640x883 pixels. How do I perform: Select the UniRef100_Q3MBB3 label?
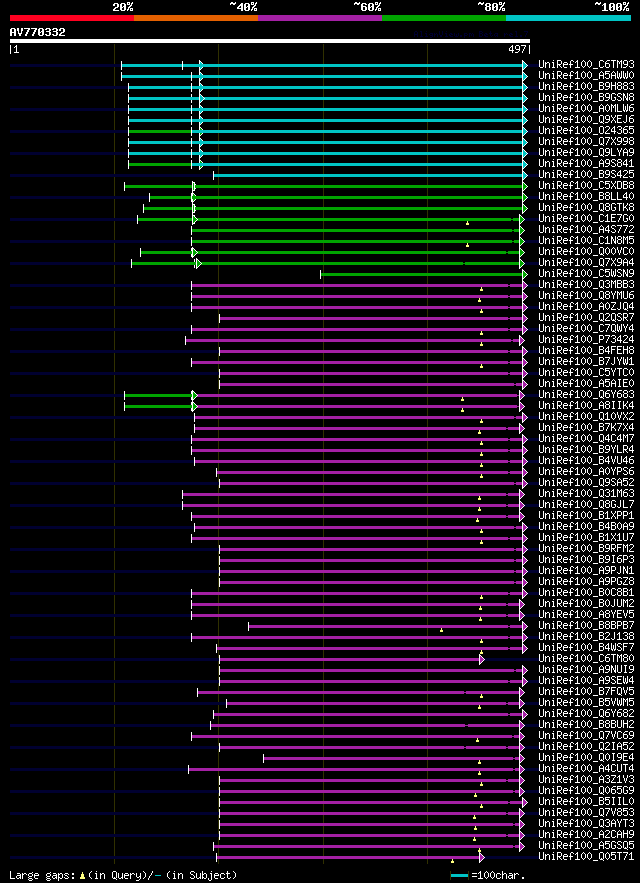click(x=586, y=284)
